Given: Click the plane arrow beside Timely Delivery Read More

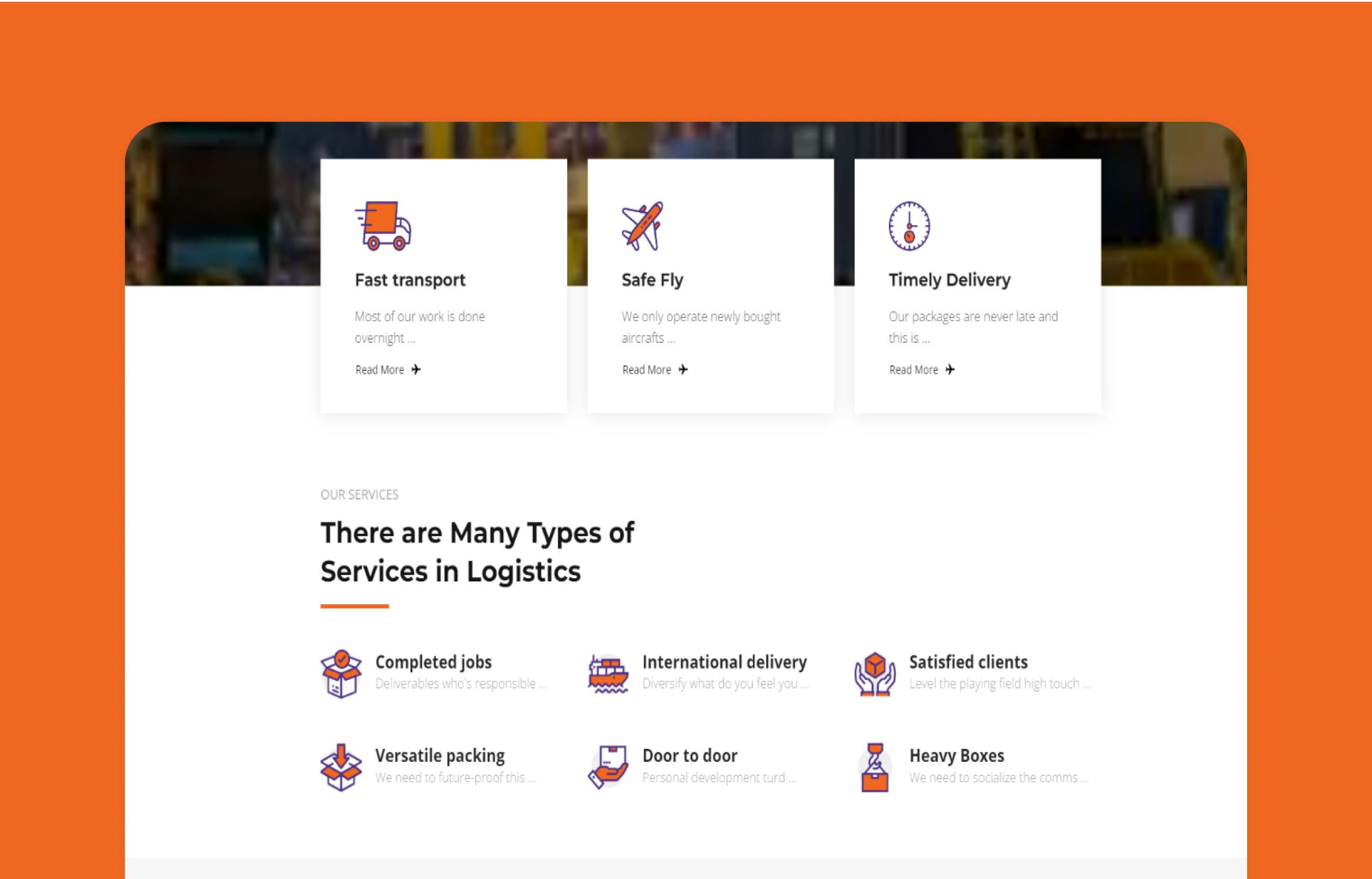Looking at the screenshot, I should click(950, 369).
